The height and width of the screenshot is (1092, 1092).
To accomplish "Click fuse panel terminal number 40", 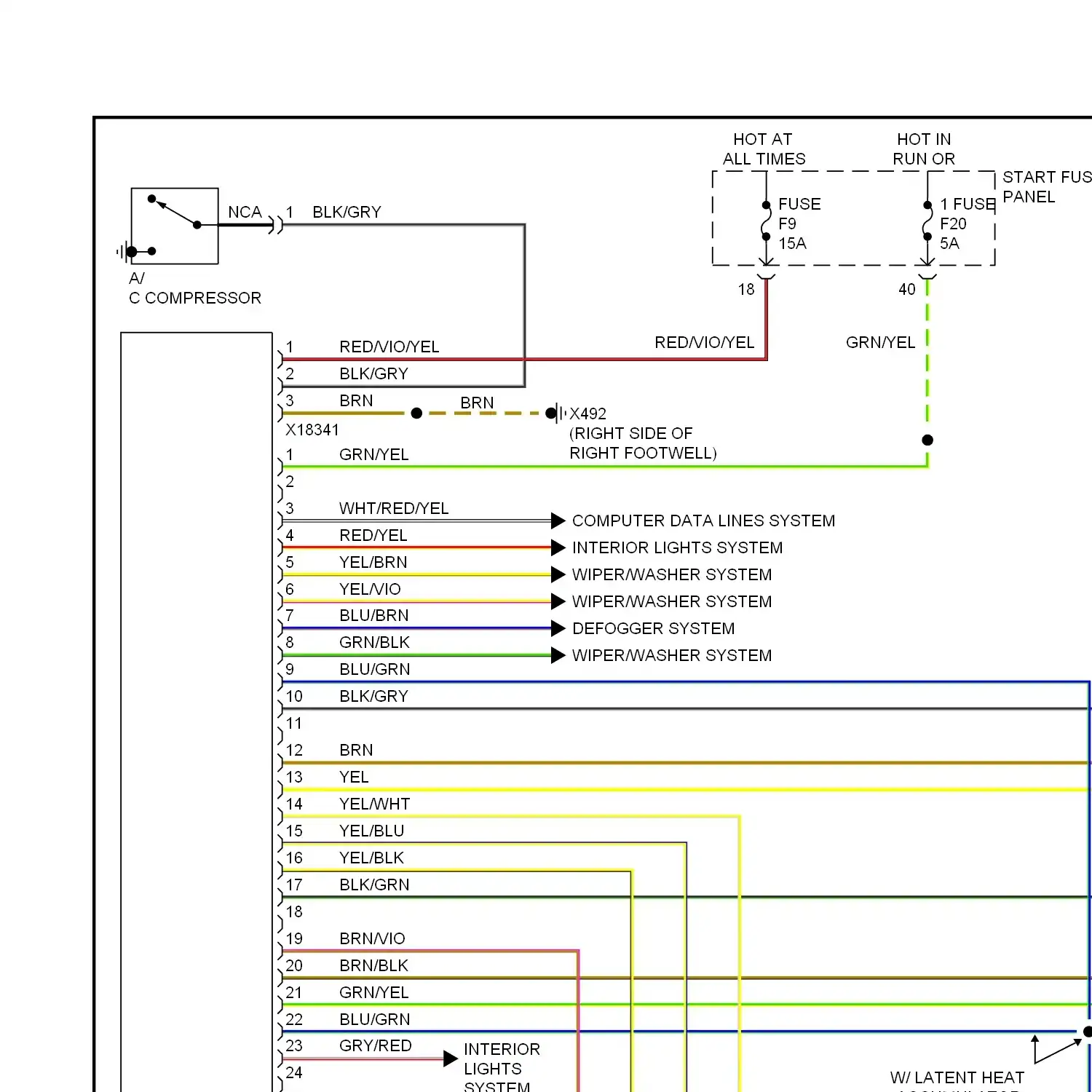I will [906, 289].
